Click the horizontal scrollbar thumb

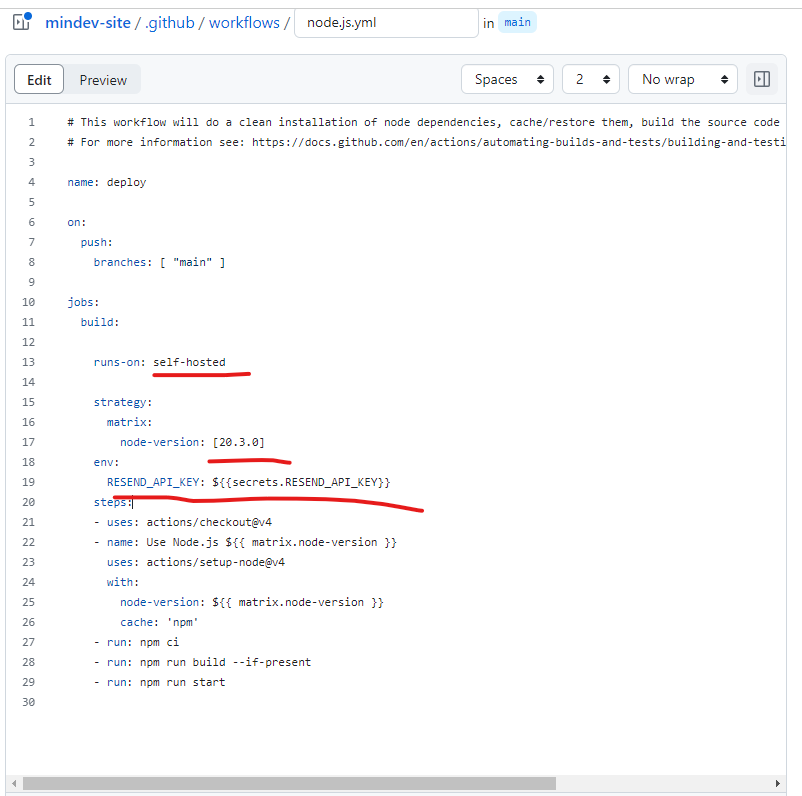pyautogui.click(x=289, y=783)
